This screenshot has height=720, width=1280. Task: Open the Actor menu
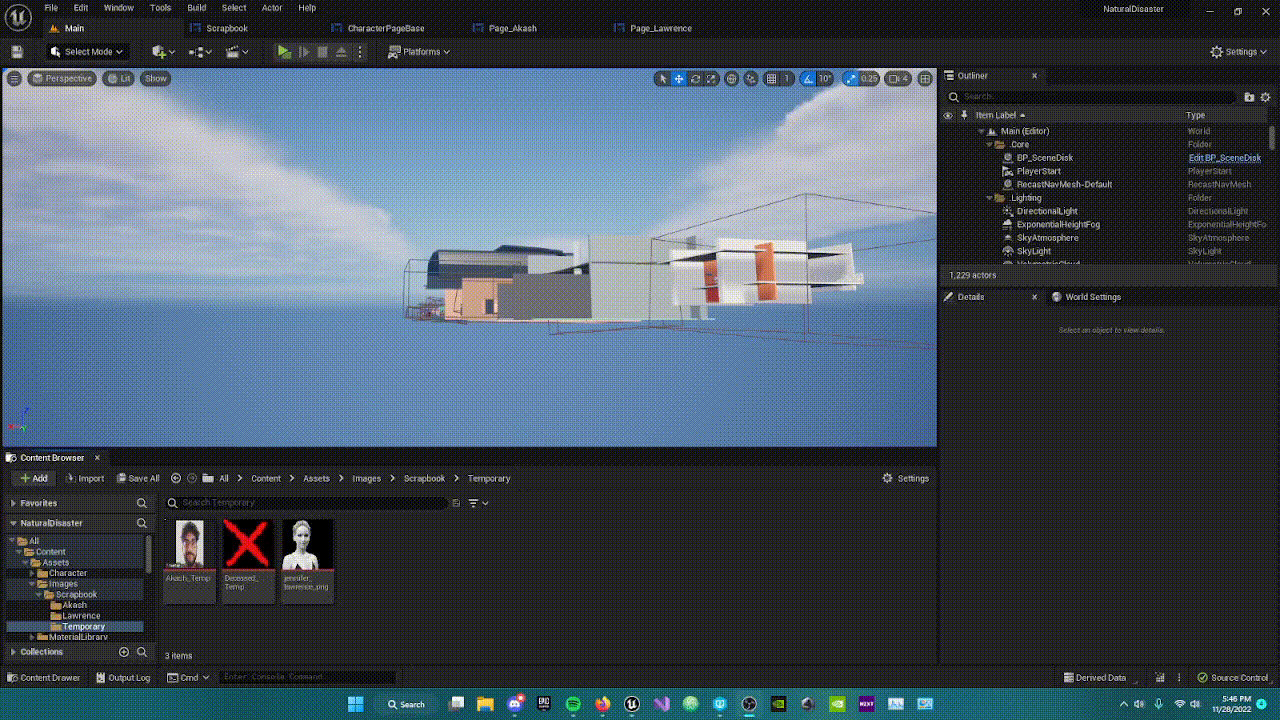[x=272, y=8]
